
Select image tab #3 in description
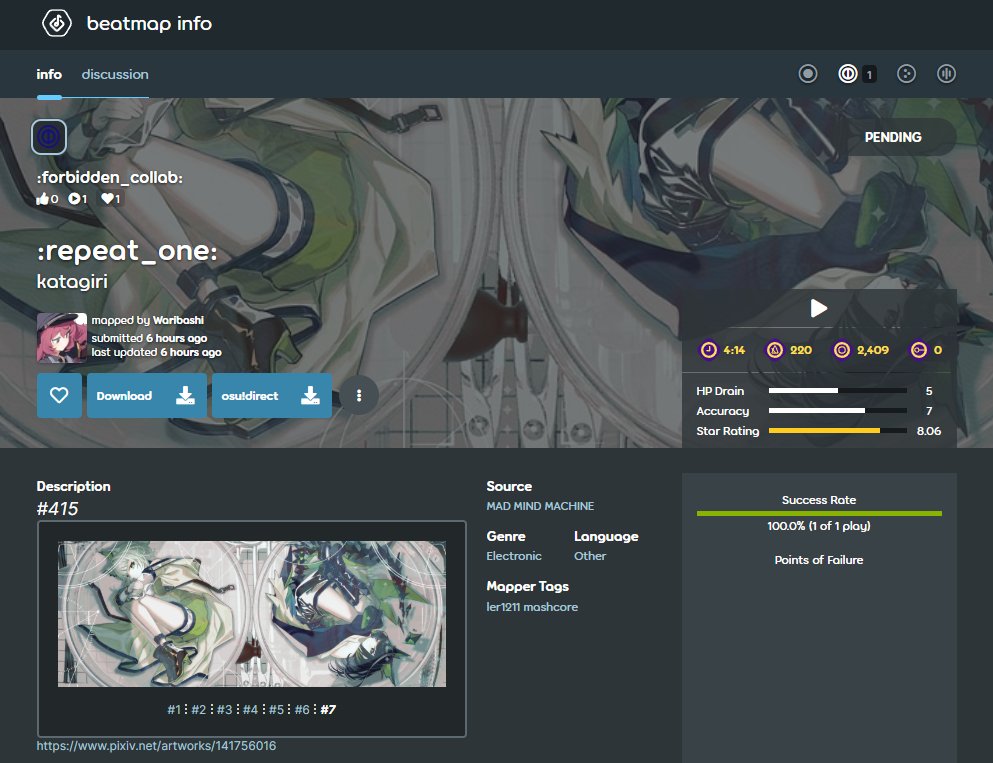point(225,709)
